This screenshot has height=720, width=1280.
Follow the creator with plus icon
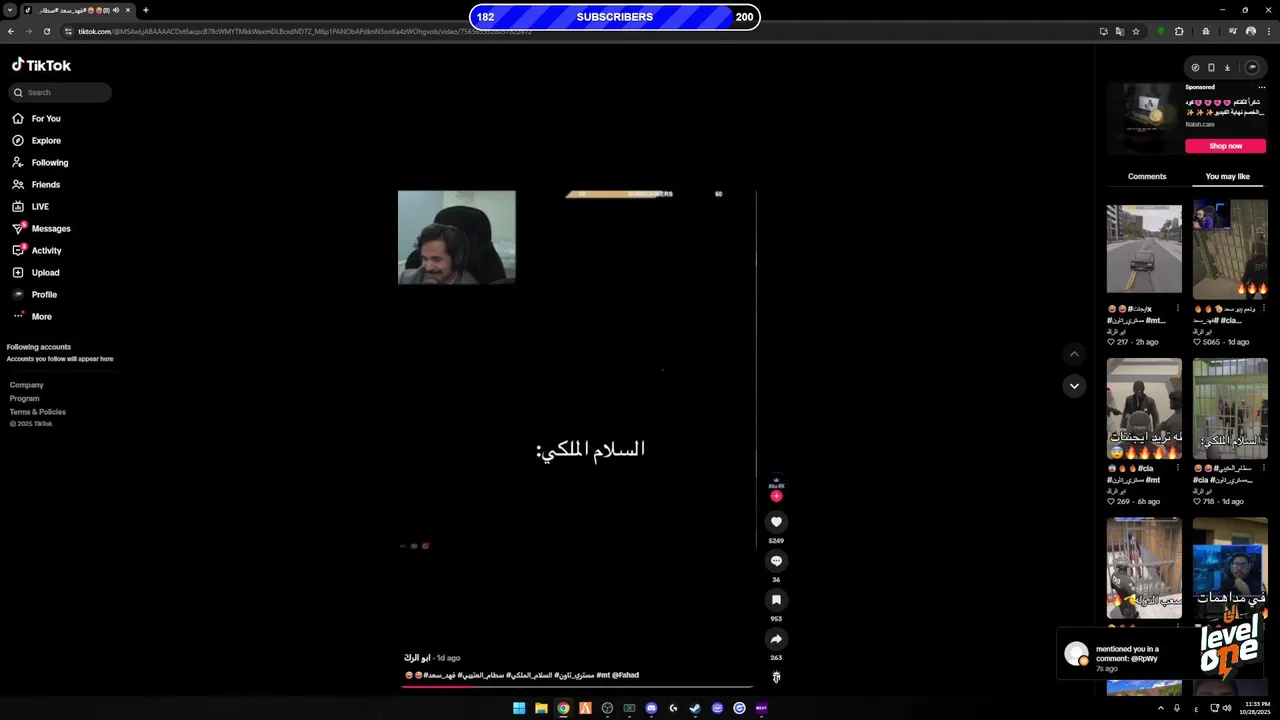(x=776, y=496)
